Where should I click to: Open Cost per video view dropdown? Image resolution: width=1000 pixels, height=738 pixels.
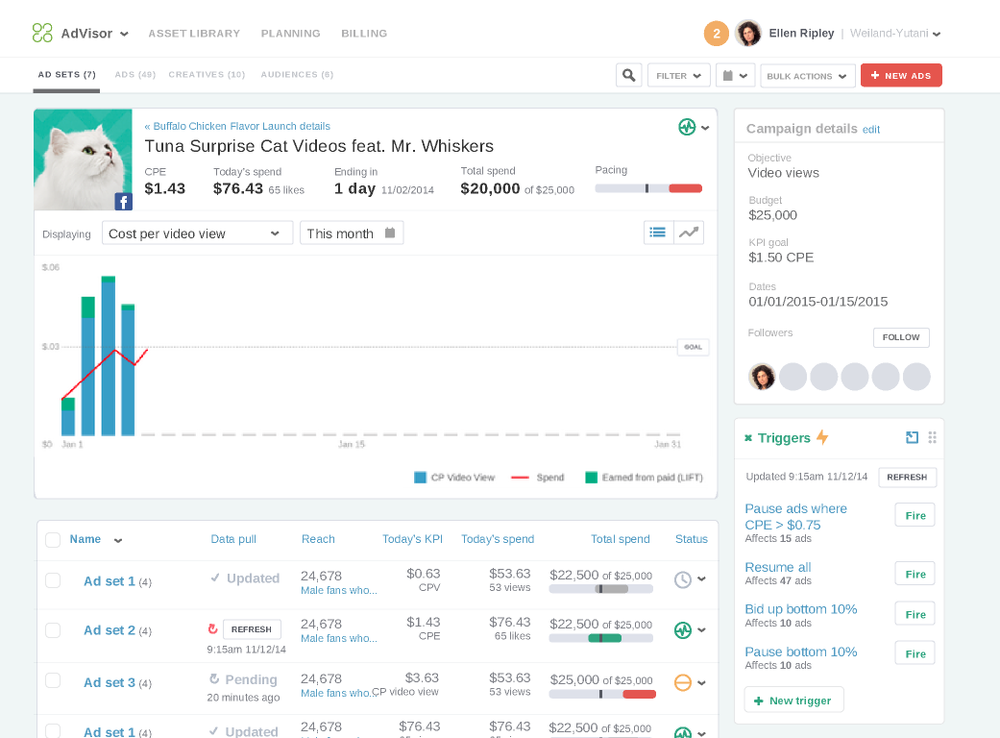click(197, 233)
